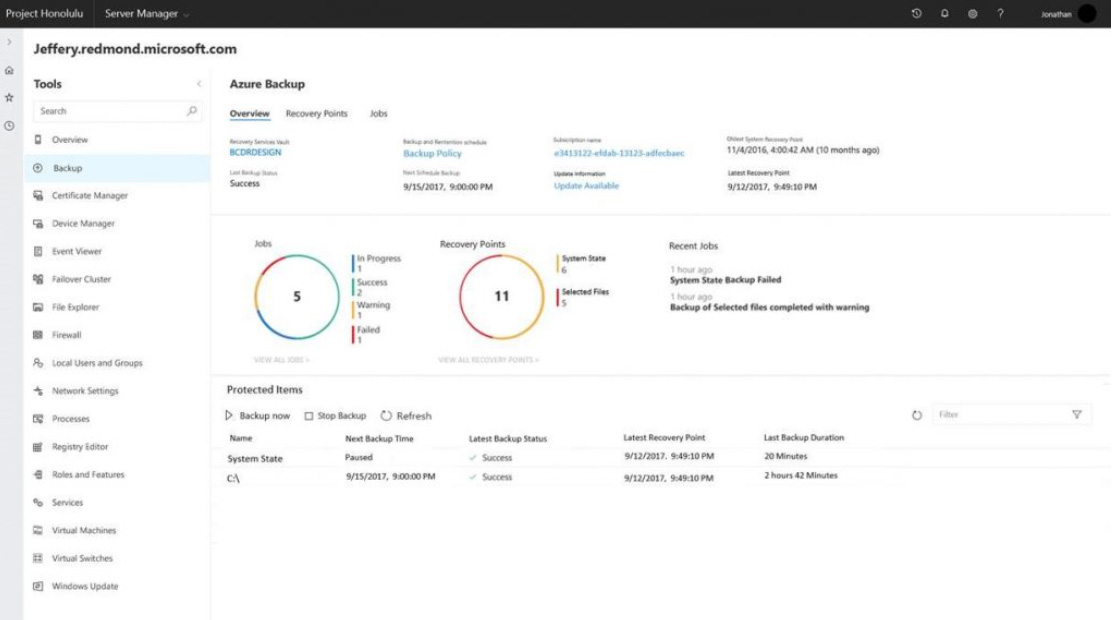
Task: Open the Device Manager icon
Action: coord(38,223)
